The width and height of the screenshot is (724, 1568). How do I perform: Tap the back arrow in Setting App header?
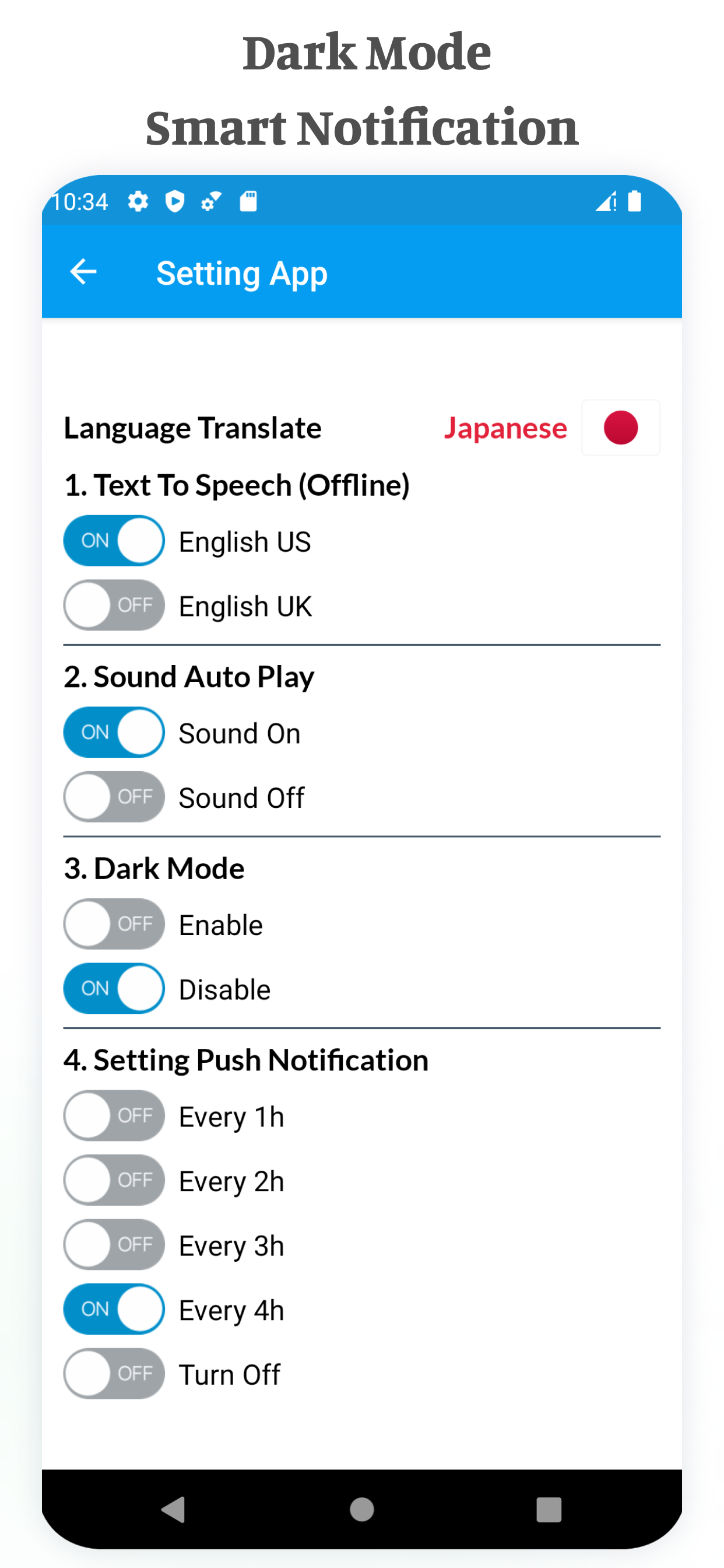(x=83, y=272)
